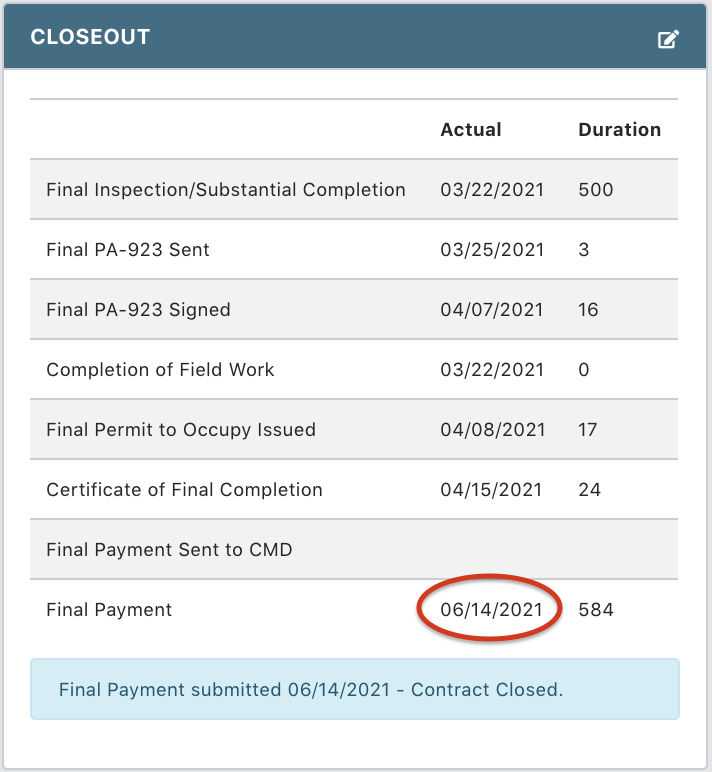Open the Closeout edit pencil icon
The width and height of the screenshot is (712, 772).
coord(668,39)
